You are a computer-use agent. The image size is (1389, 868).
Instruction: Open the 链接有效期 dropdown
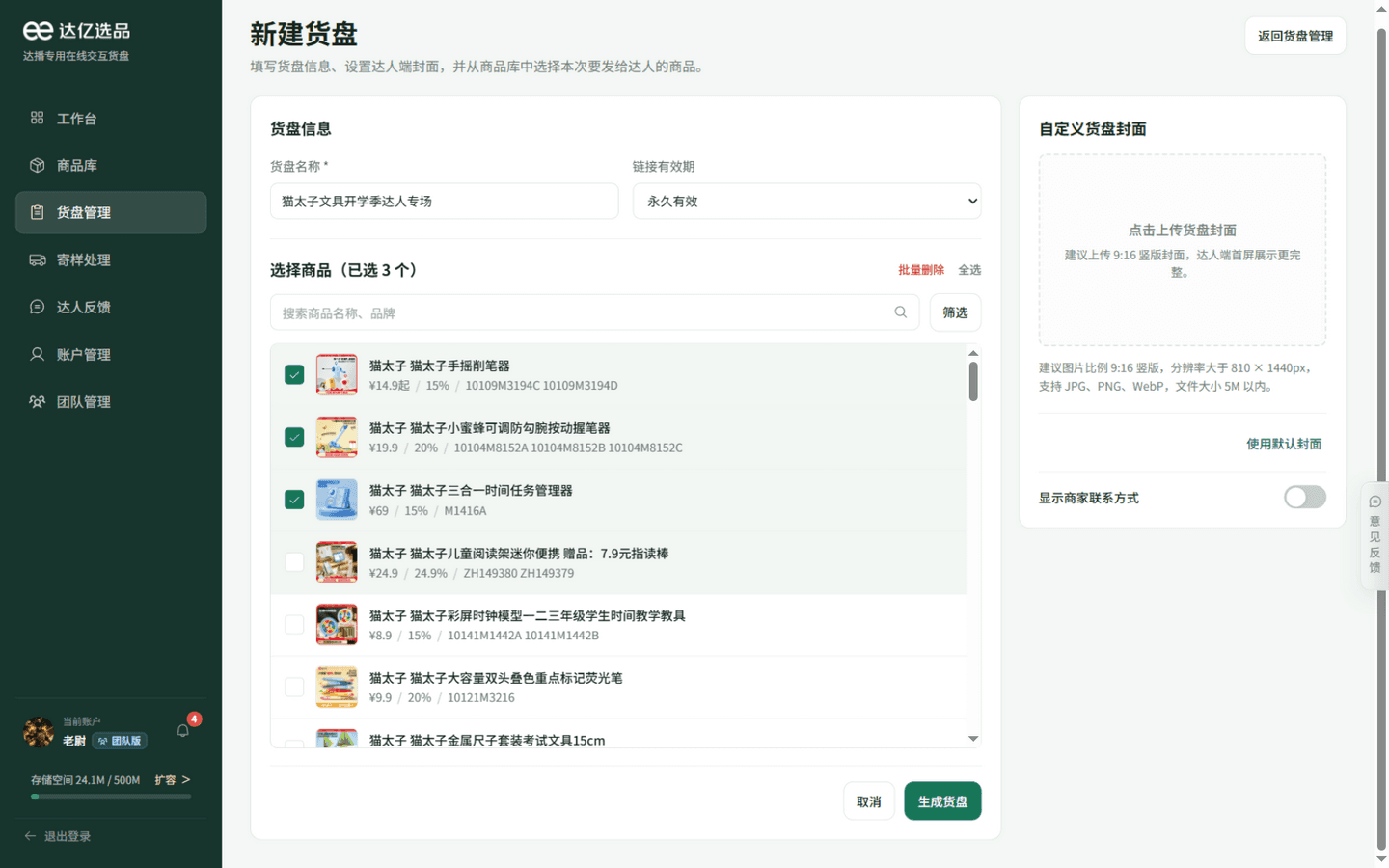tap(807, 202)
